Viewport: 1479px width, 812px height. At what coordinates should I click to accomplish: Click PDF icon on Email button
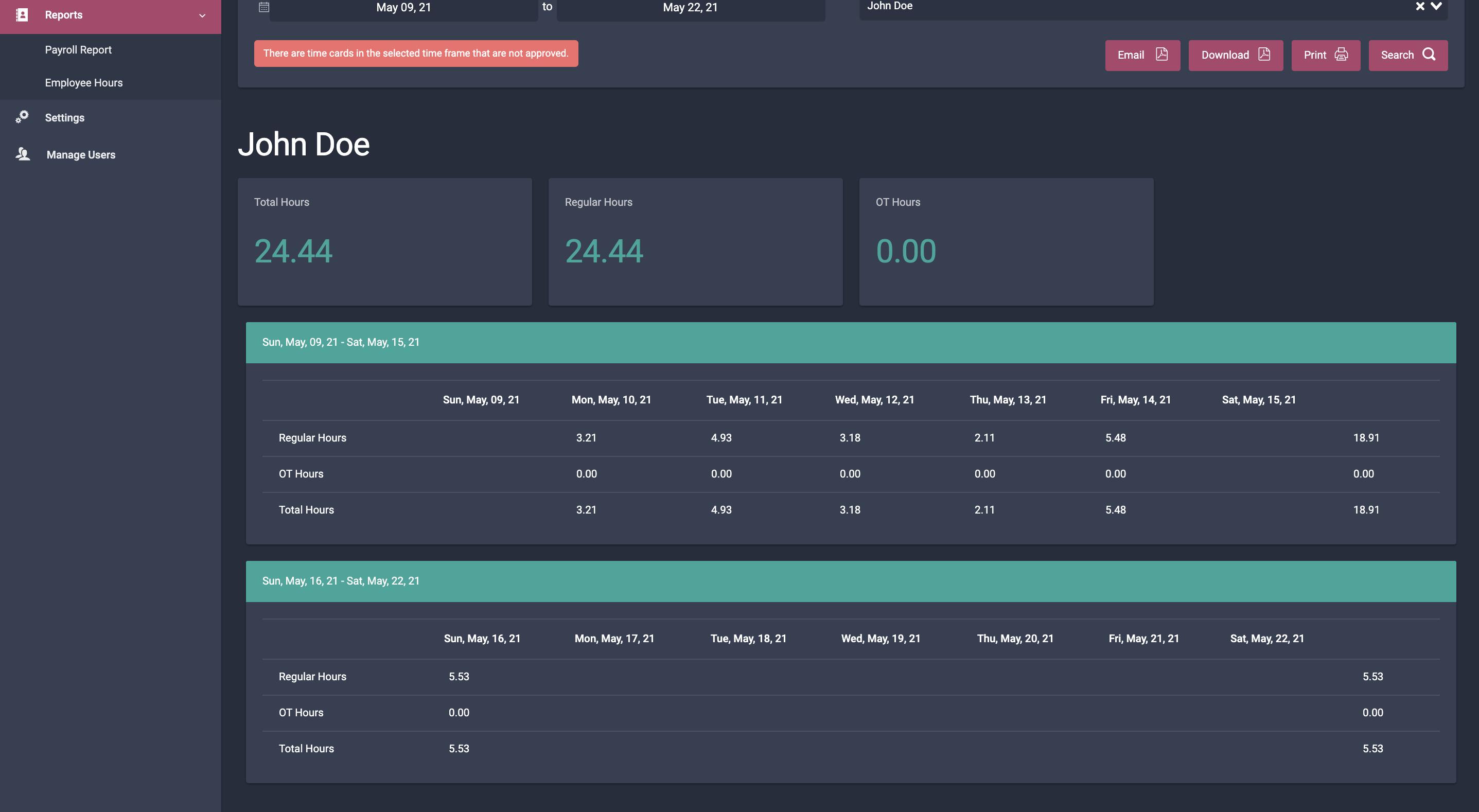[1161, 54]
